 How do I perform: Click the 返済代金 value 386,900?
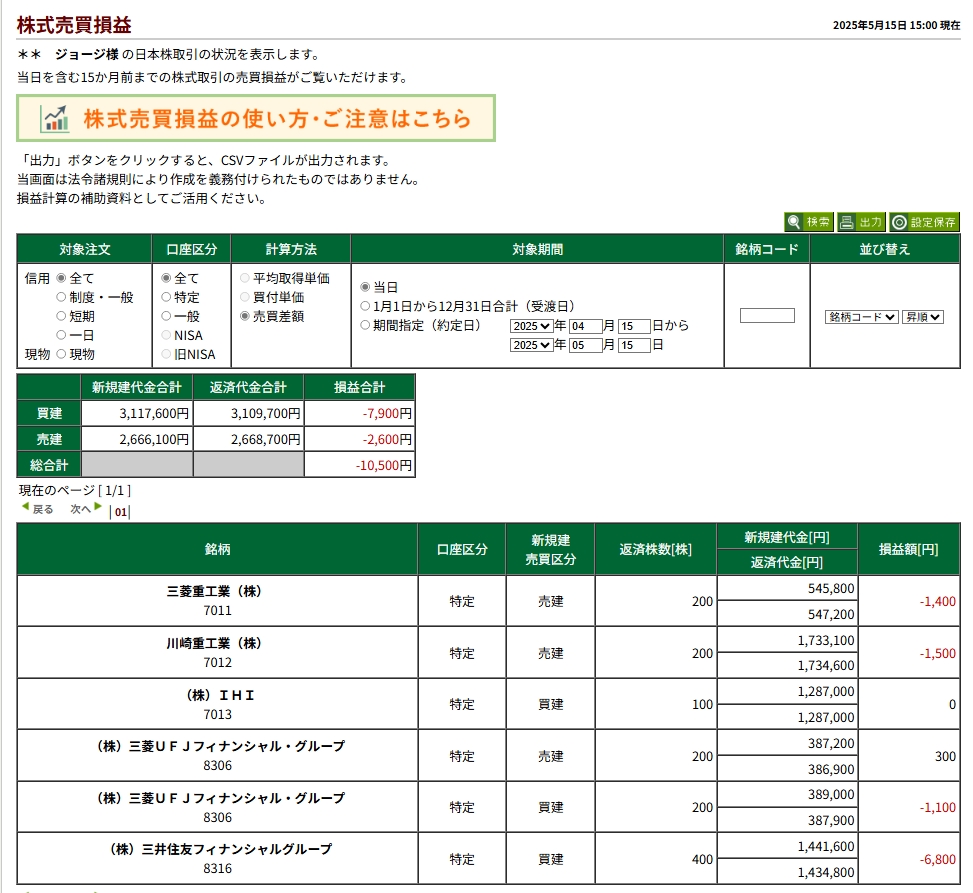831,770
